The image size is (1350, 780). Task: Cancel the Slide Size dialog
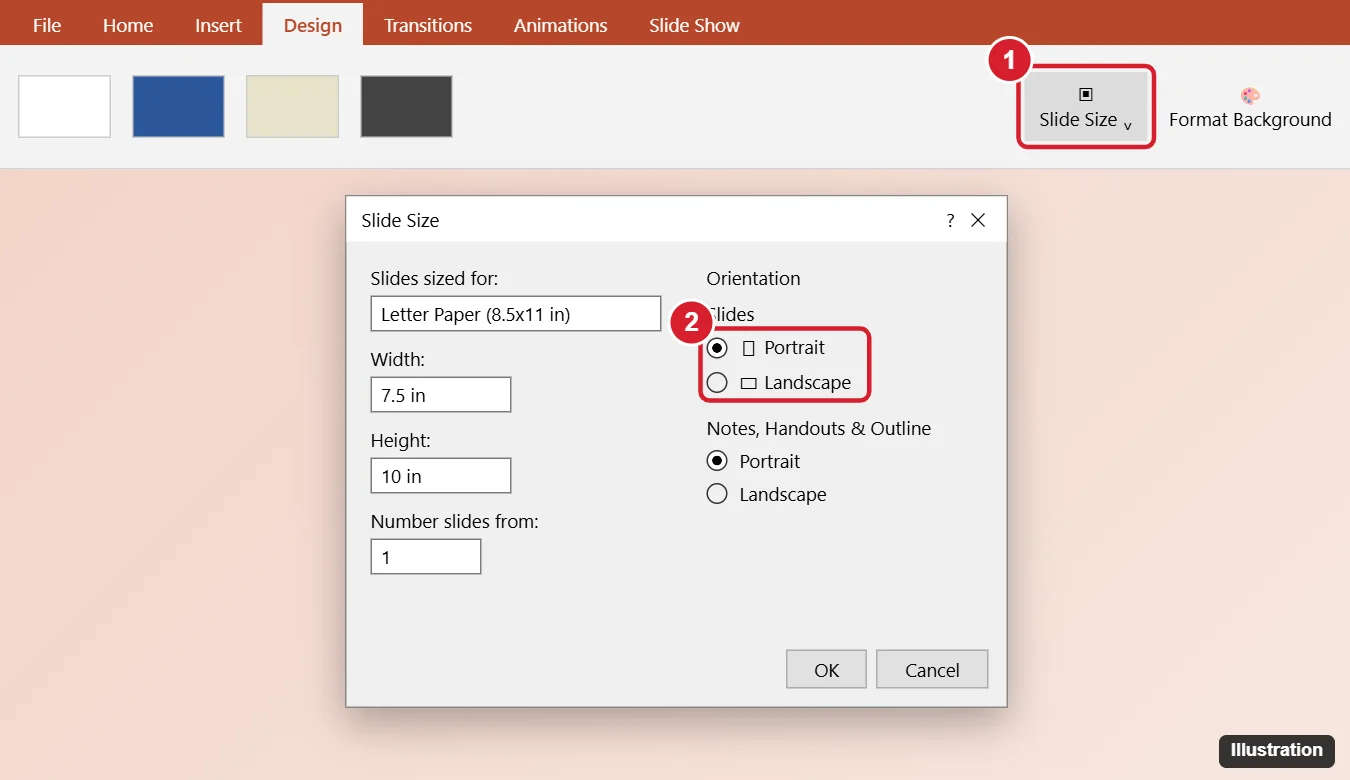coord(932,670)
